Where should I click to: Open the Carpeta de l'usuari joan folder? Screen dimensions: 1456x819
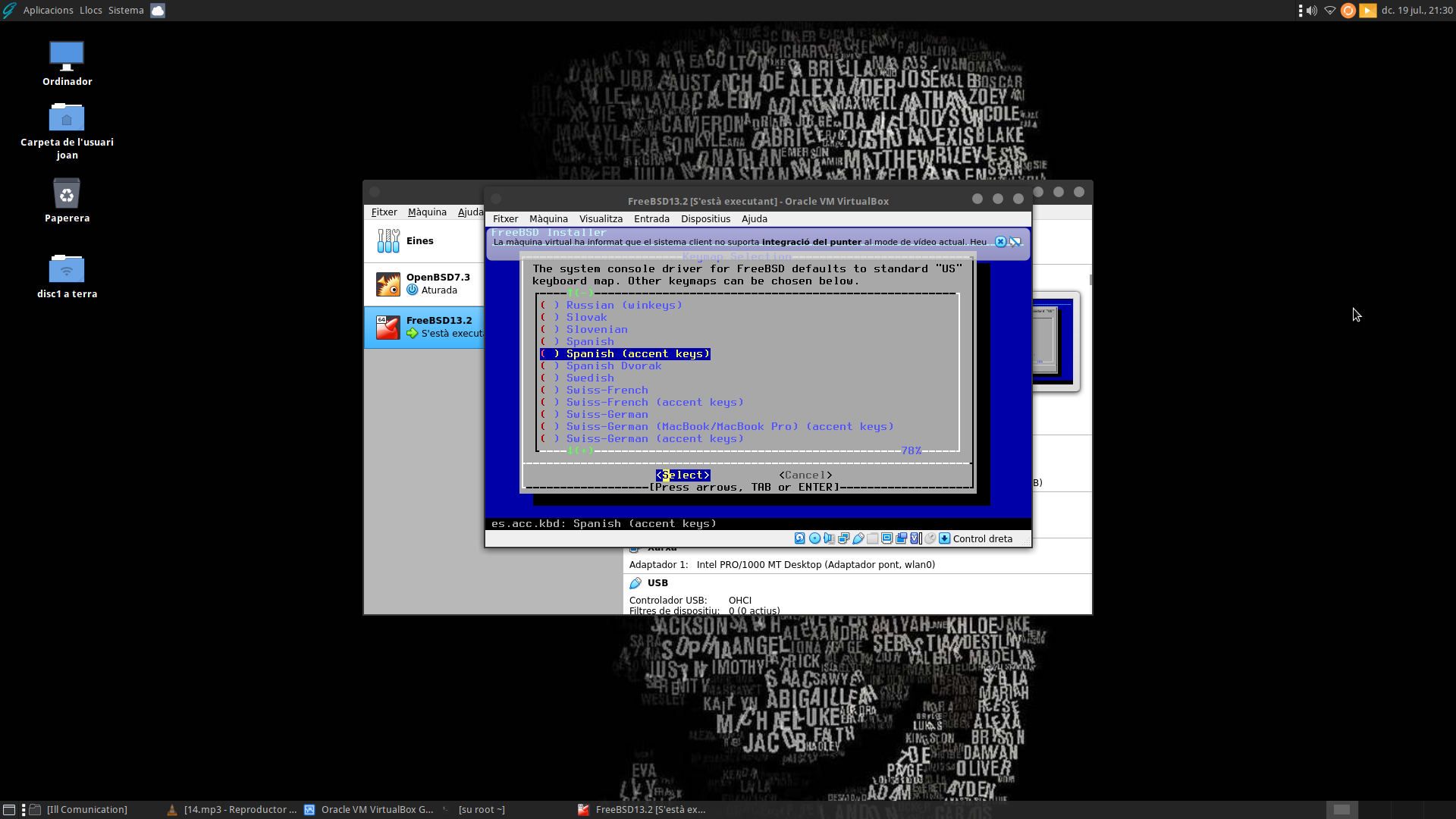point(67,117)
